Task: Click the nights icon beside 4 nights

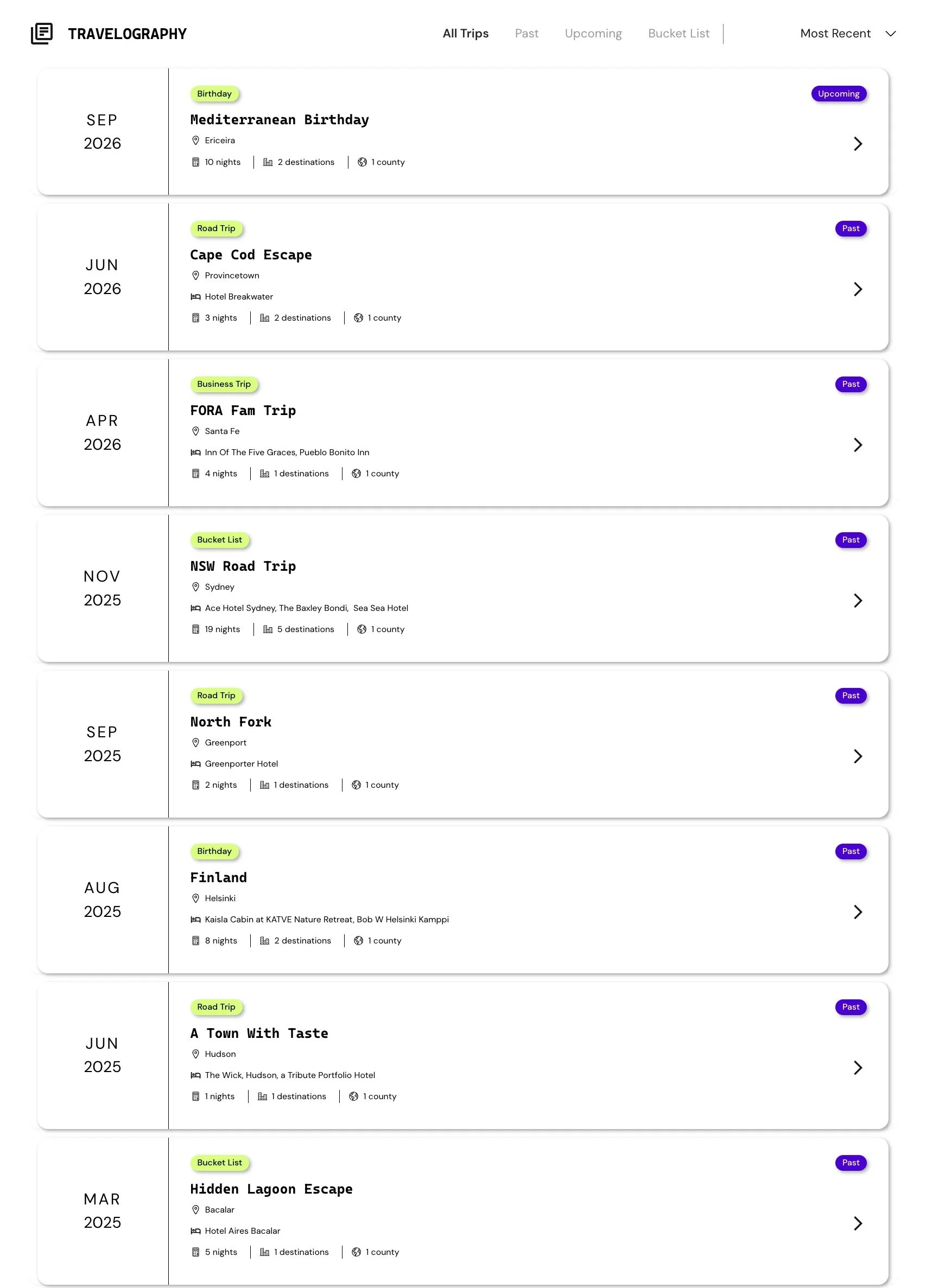Action: point(195,474)
